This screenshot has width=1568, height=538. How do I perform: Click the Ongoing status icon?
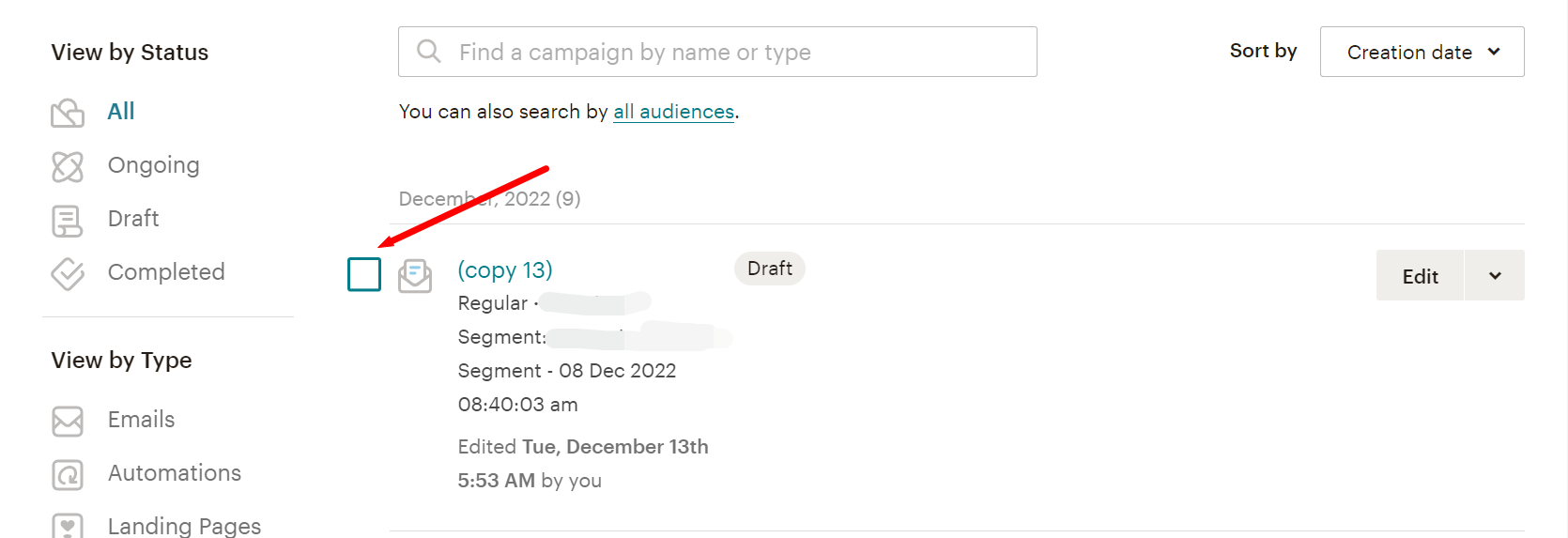(68, 167)
